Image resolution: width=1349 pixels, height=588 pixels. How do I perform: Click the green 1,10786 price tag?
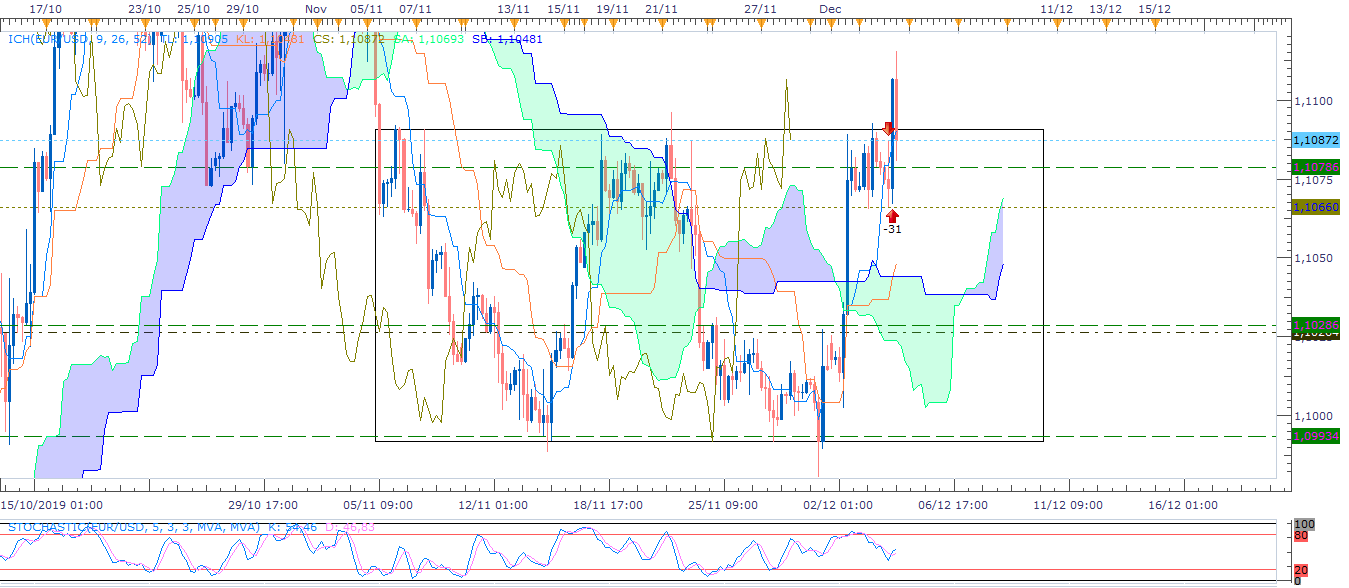coord(1316,167)
